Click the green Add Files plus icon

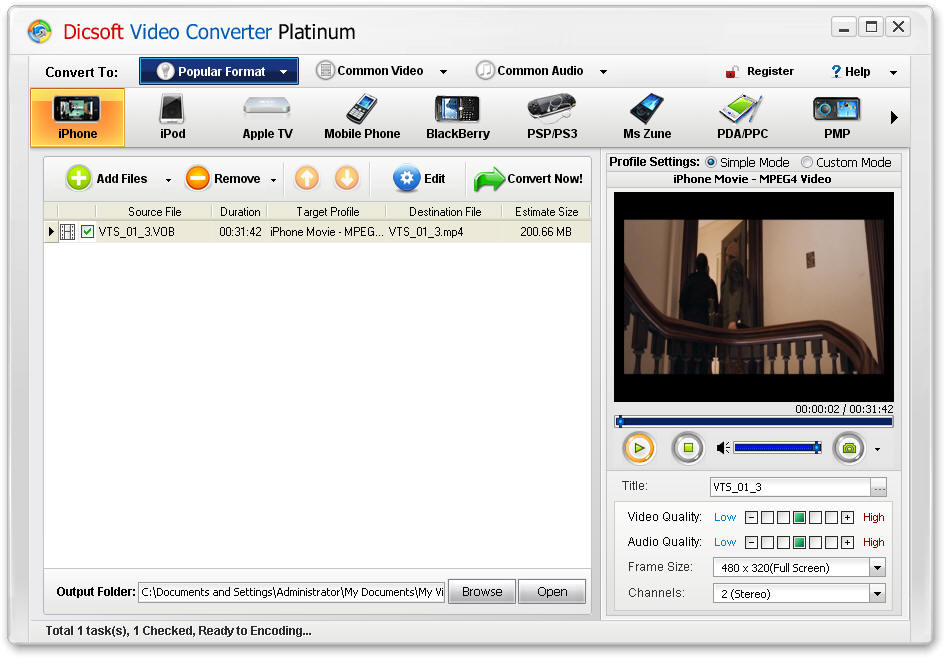[78, 178]
